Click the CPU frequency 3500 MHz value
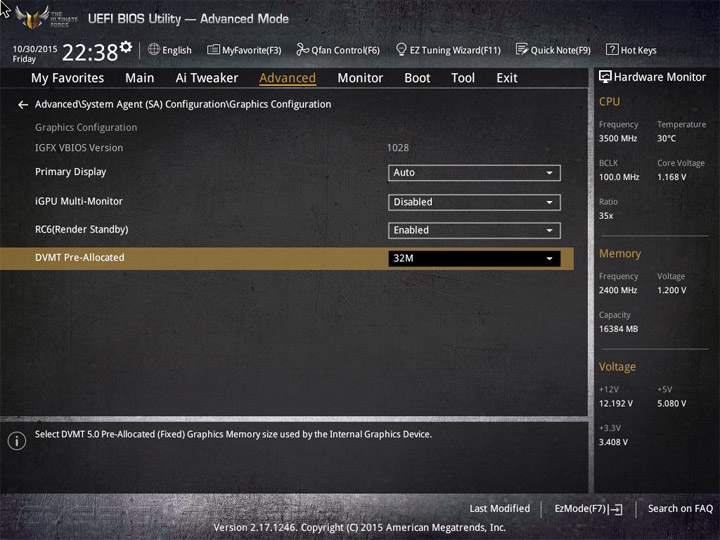720x540 pixels. click(x=618, y=138)
